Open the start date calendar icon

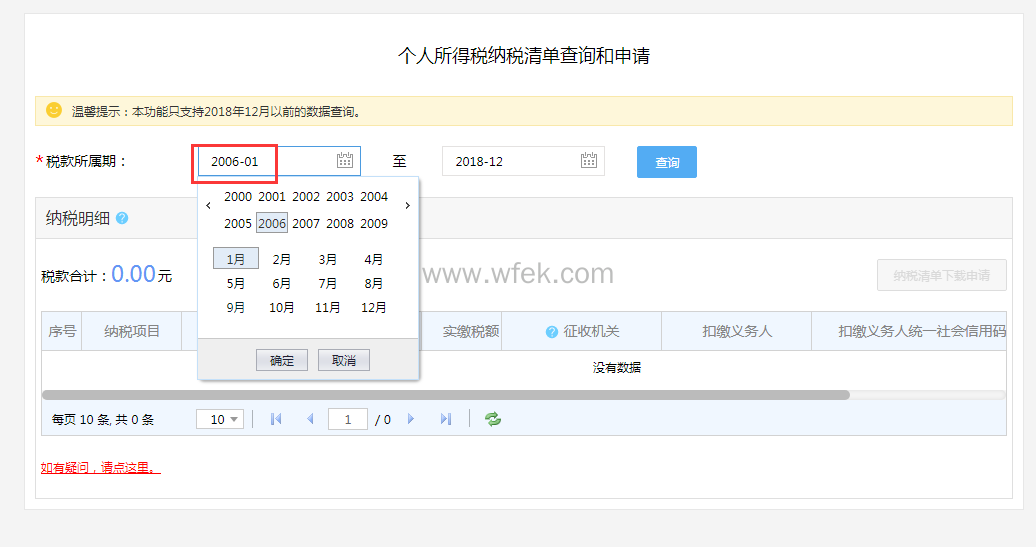point(345,161)
